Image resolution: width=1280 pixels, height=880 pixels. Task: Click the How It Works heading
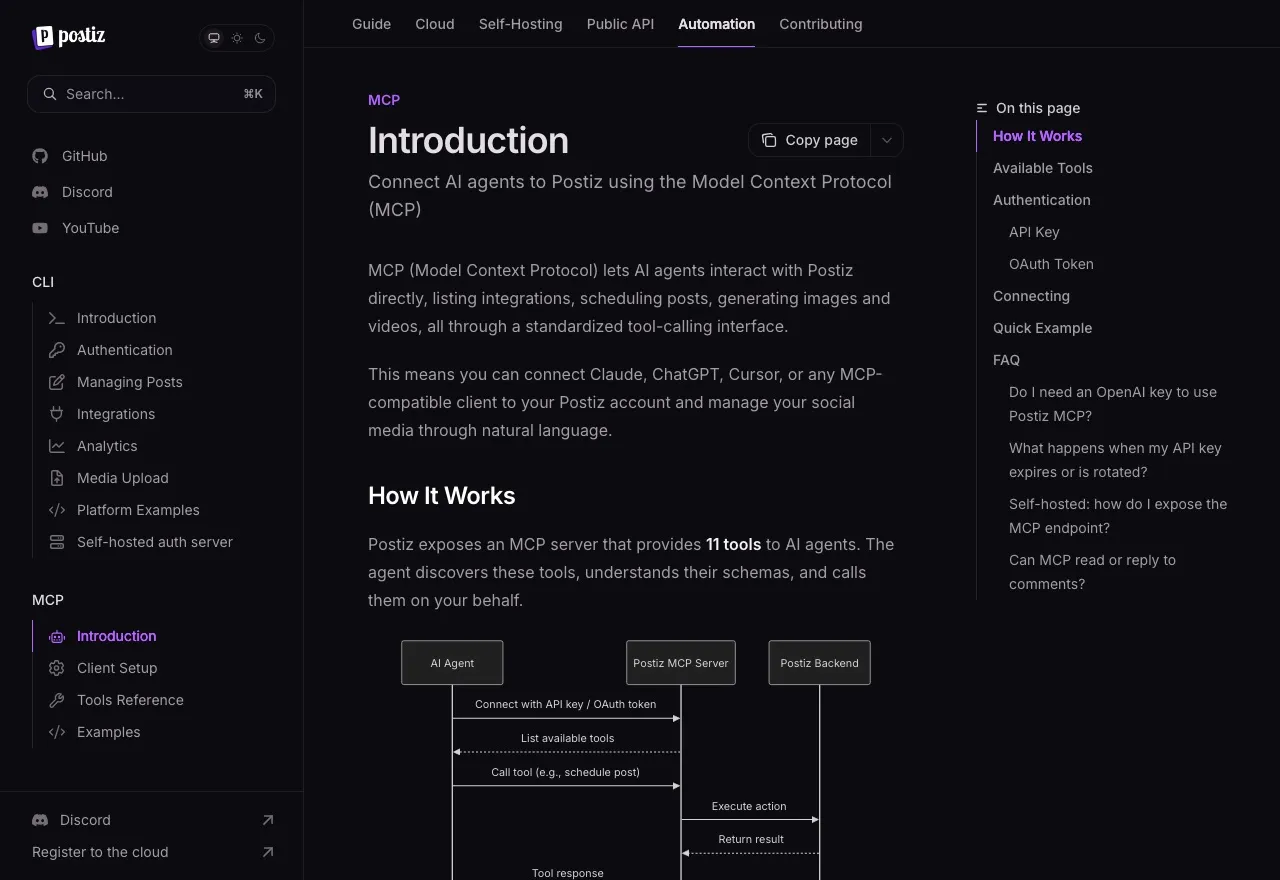(x=442, y=496)
